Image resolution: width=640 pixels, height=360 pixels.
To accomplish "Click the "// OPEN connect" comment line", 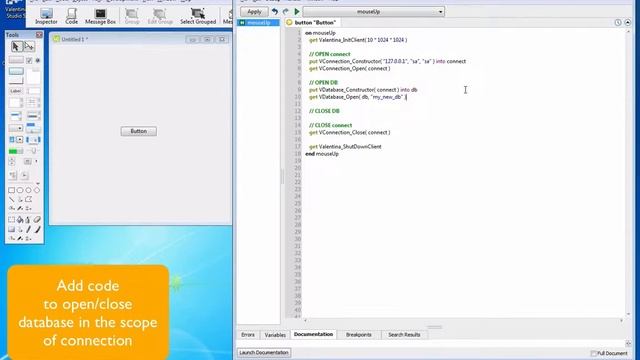I will point(329,54).
